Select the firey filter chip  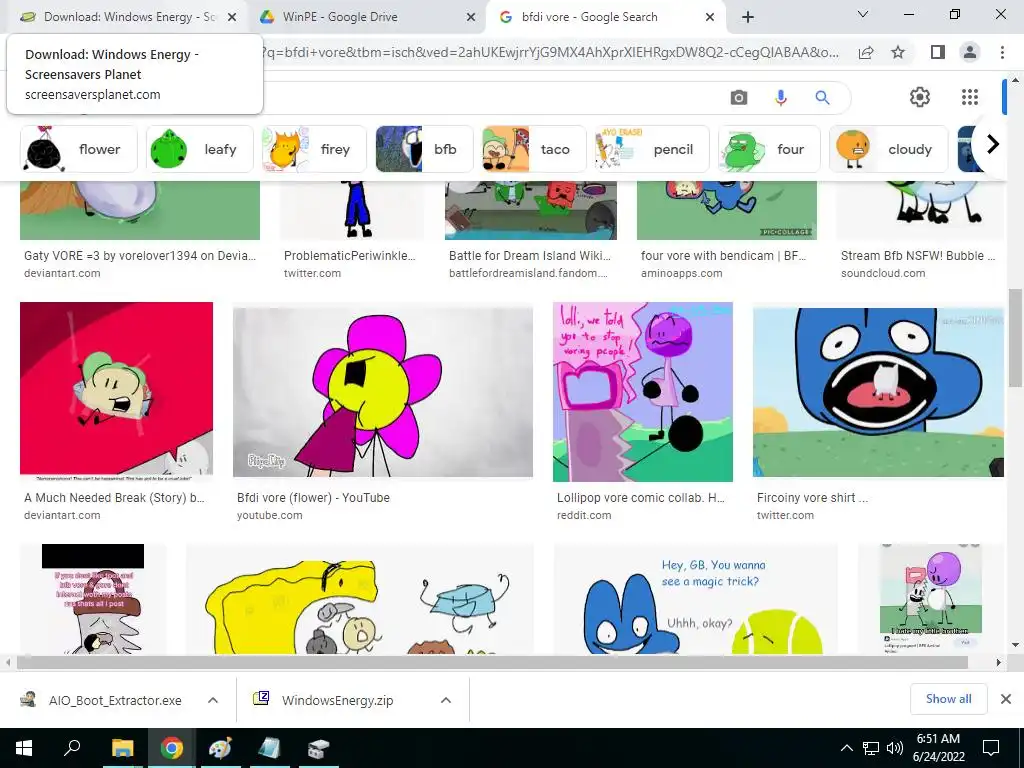point(313,149)
